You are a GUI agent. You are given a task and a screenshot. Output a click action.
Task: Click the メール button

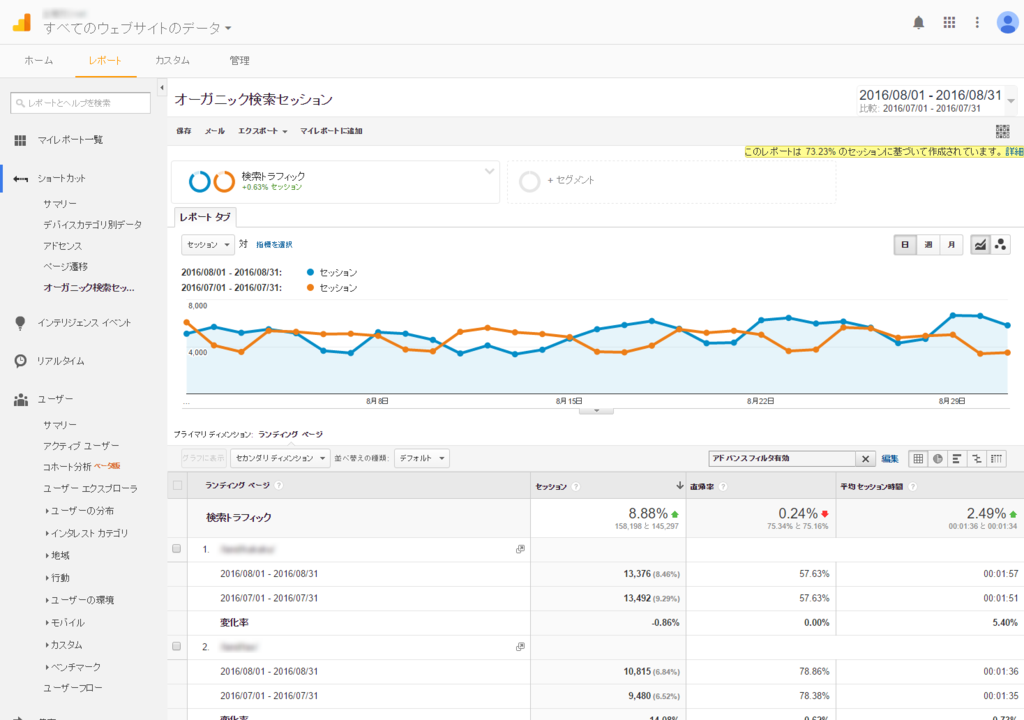(214, 131)
